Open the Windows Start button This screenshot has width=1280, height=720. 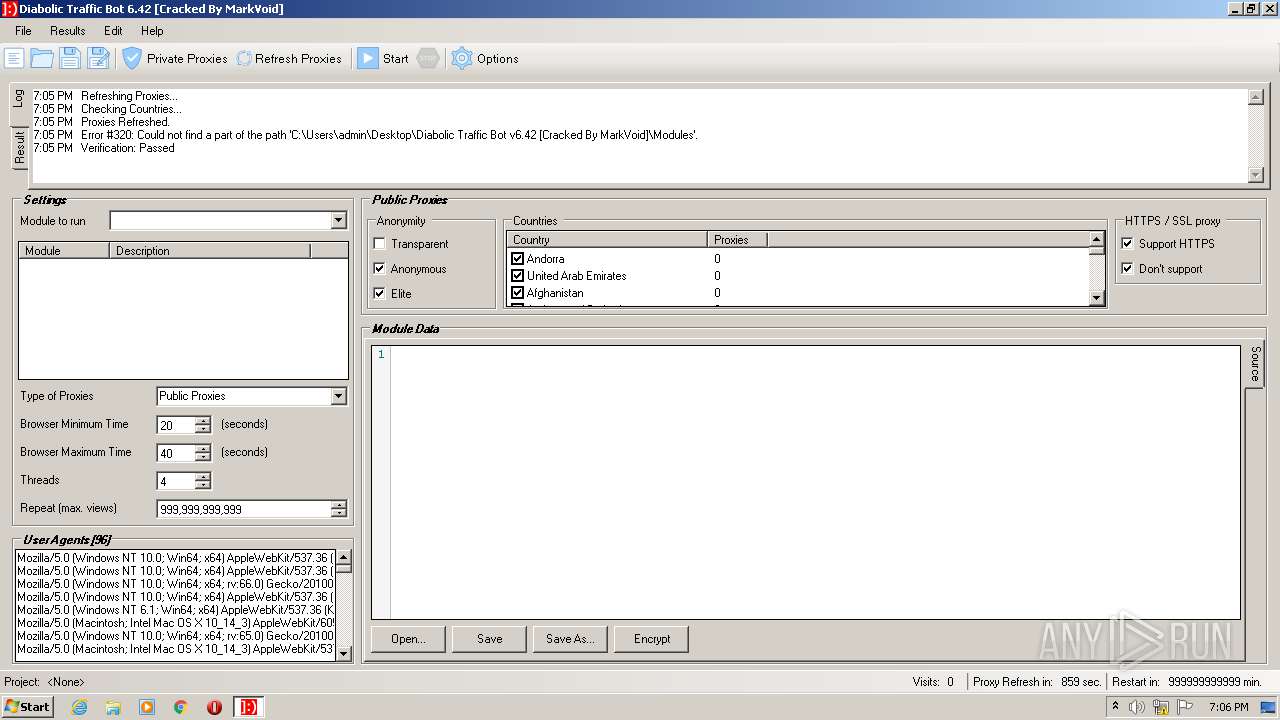click(28, 707)
